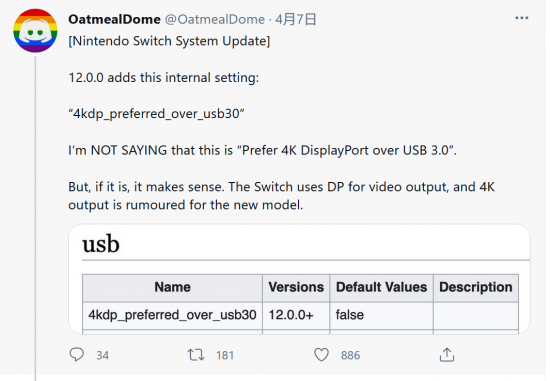Viewport: 550px width, 381px height.
Task: Open the three-dot more options menu
Action: [x=522, y=18]
